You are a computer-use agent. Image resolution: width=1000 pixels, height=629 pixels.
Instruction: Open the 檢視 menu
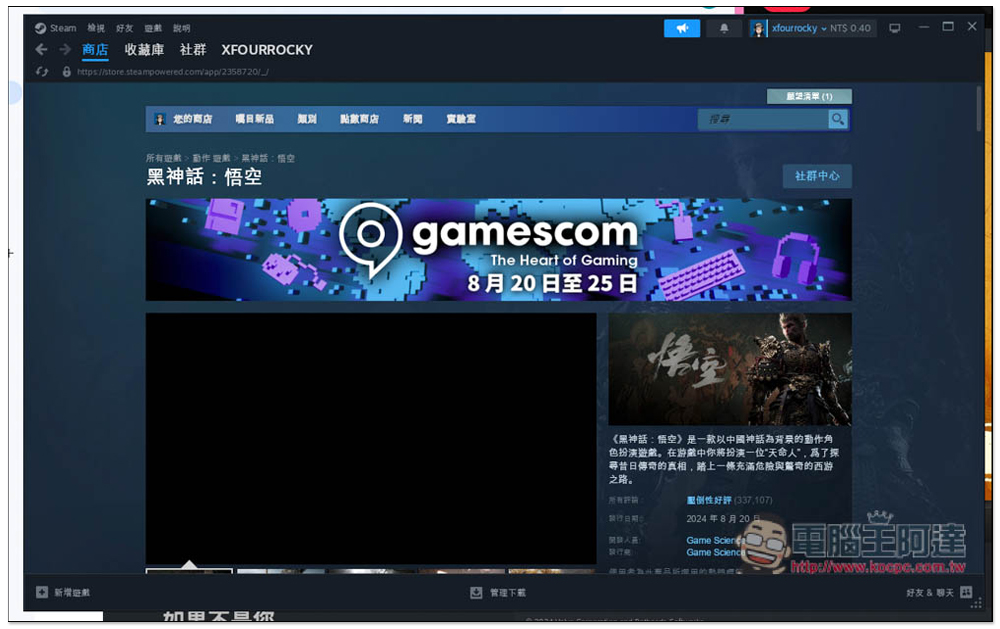point(96,28)
